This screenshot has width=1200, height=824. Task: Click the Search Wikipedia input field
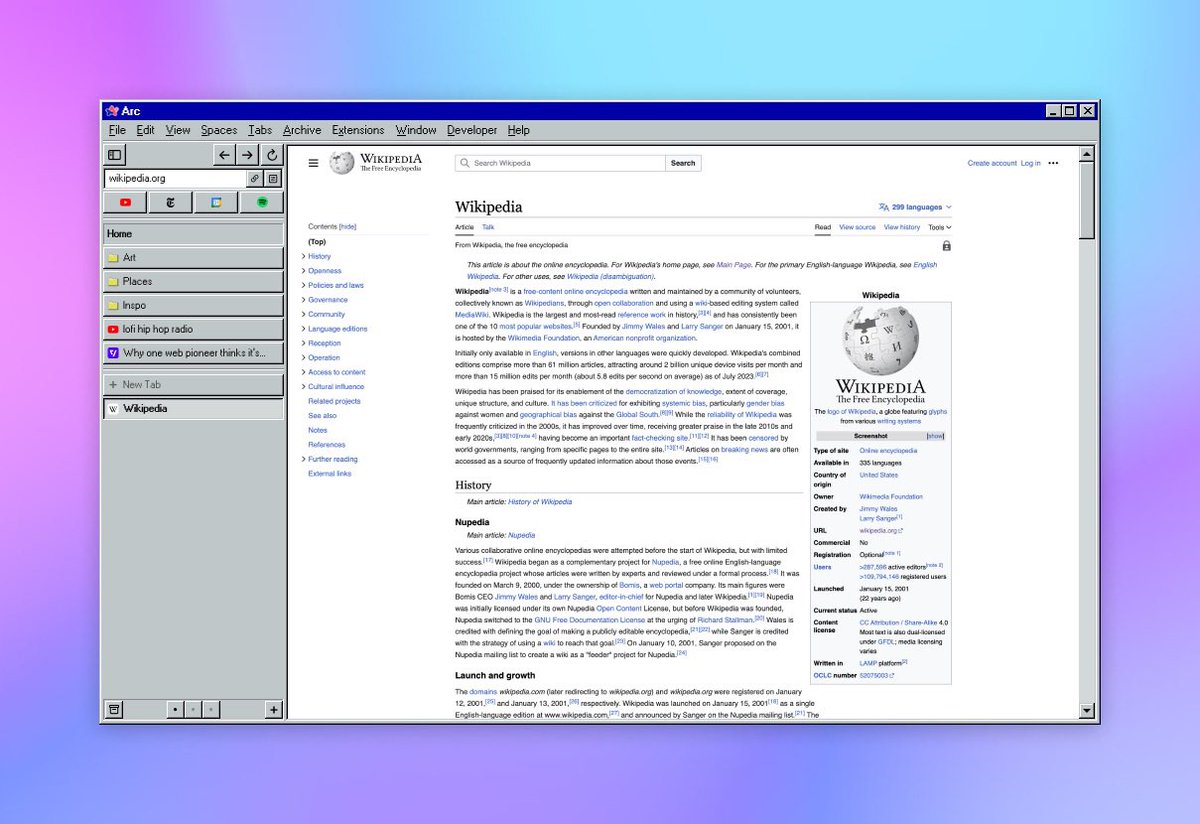(x=560, y=163)
